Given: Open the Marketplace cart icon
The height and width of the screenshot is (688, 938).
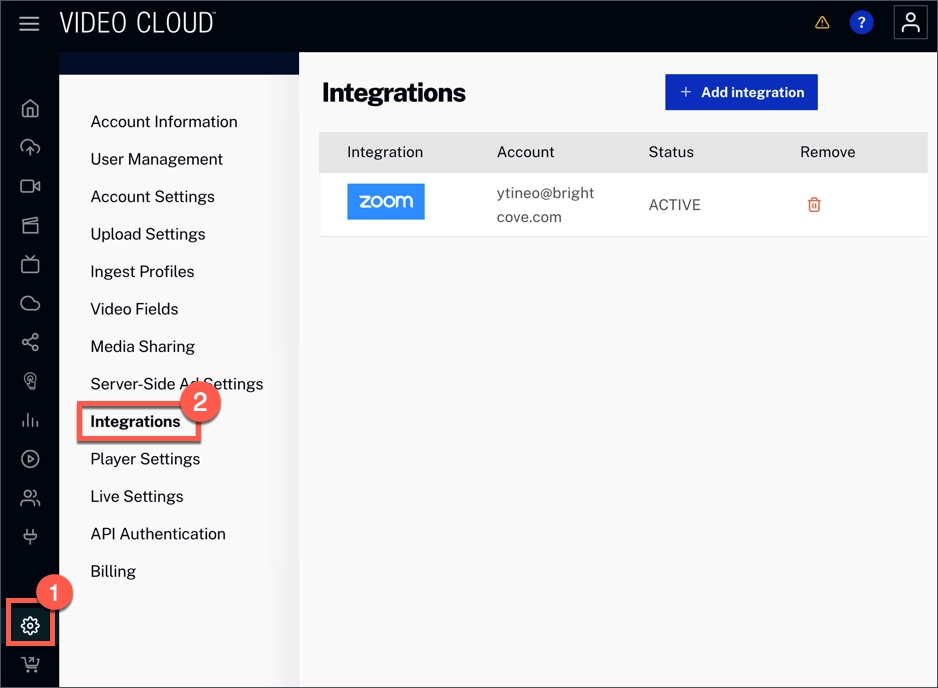Looking at the screenshot, I should tap(29, 663).
